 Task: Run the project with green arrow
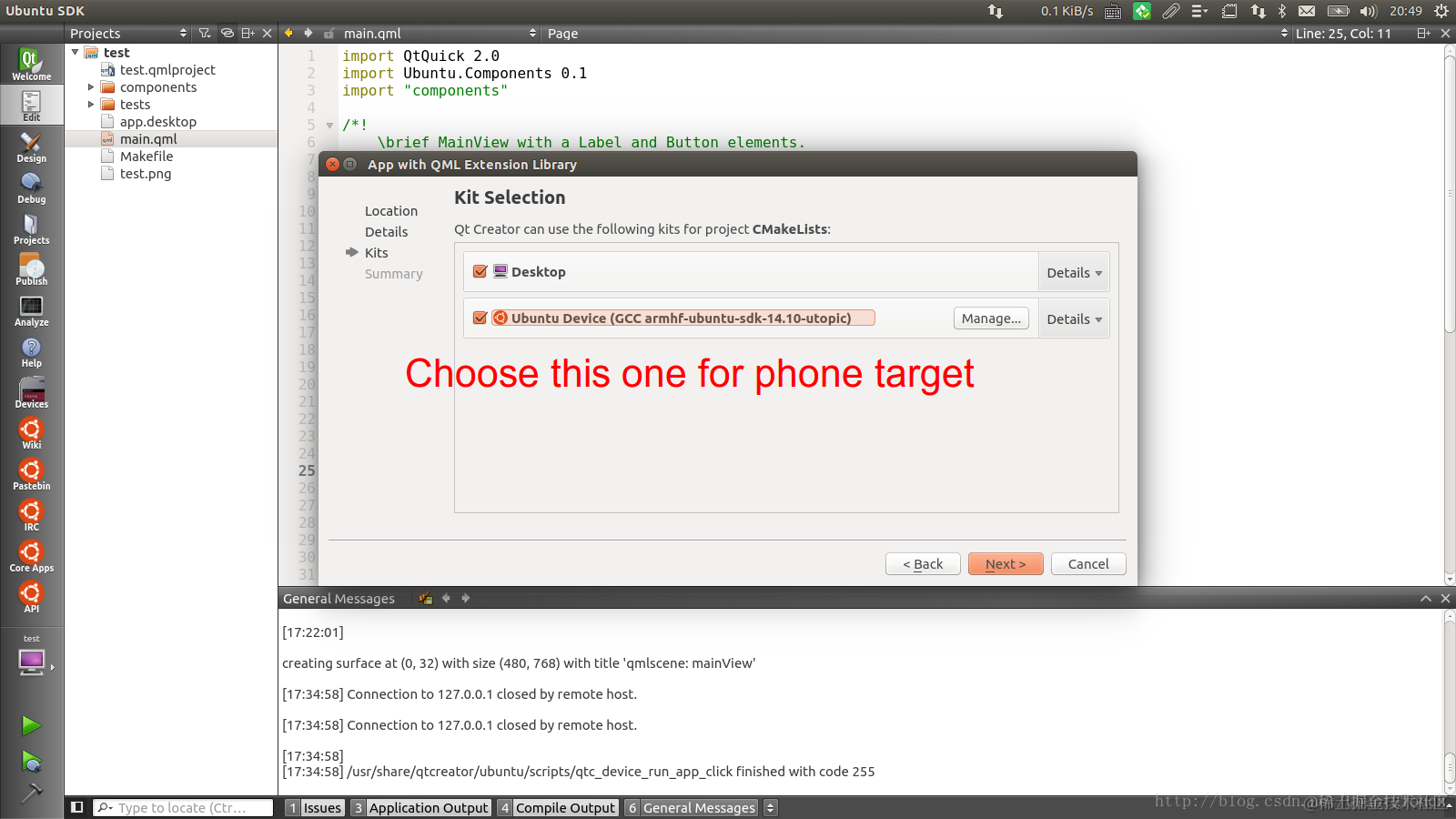coord(31,725)
